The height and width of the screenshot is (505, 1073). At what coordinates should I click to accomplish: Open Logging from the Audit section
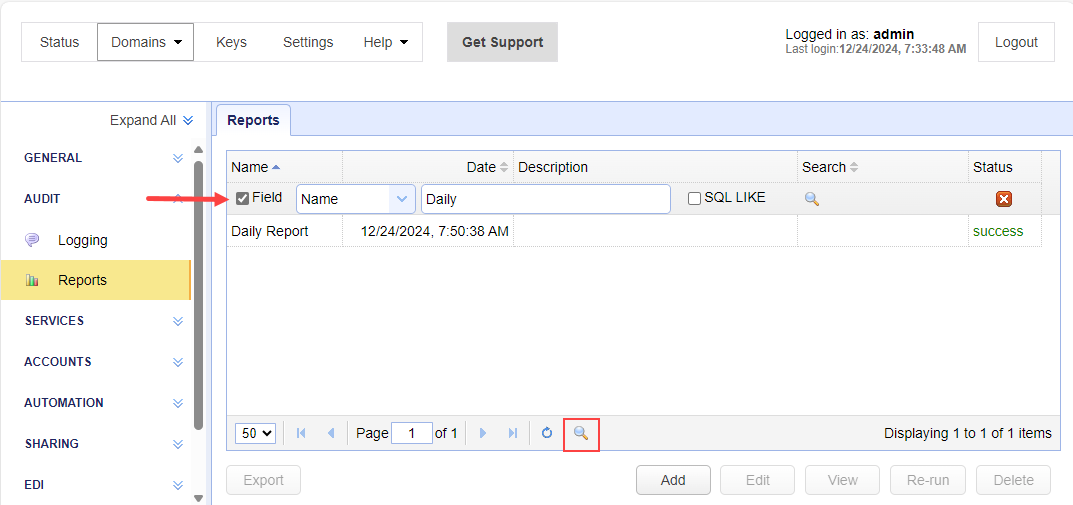[x=82, y=240]
